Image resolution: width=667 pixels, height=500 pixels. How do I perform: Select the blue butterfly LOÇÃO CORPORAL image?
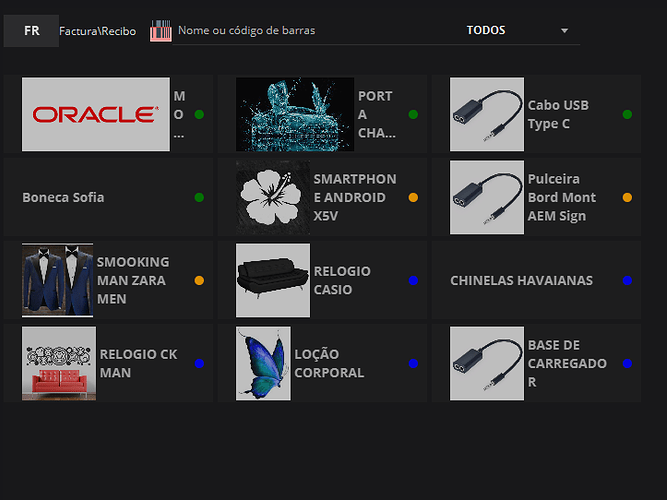[263, 363]
